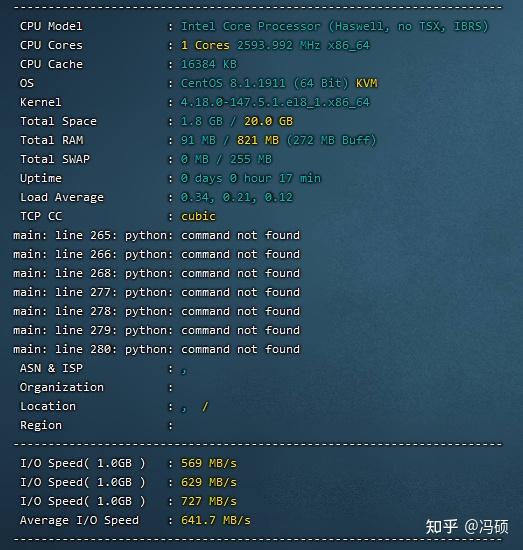Click the '20.0 GB' total space value
The height and width of the screenshot is (550, 523).
click(268, 121)
